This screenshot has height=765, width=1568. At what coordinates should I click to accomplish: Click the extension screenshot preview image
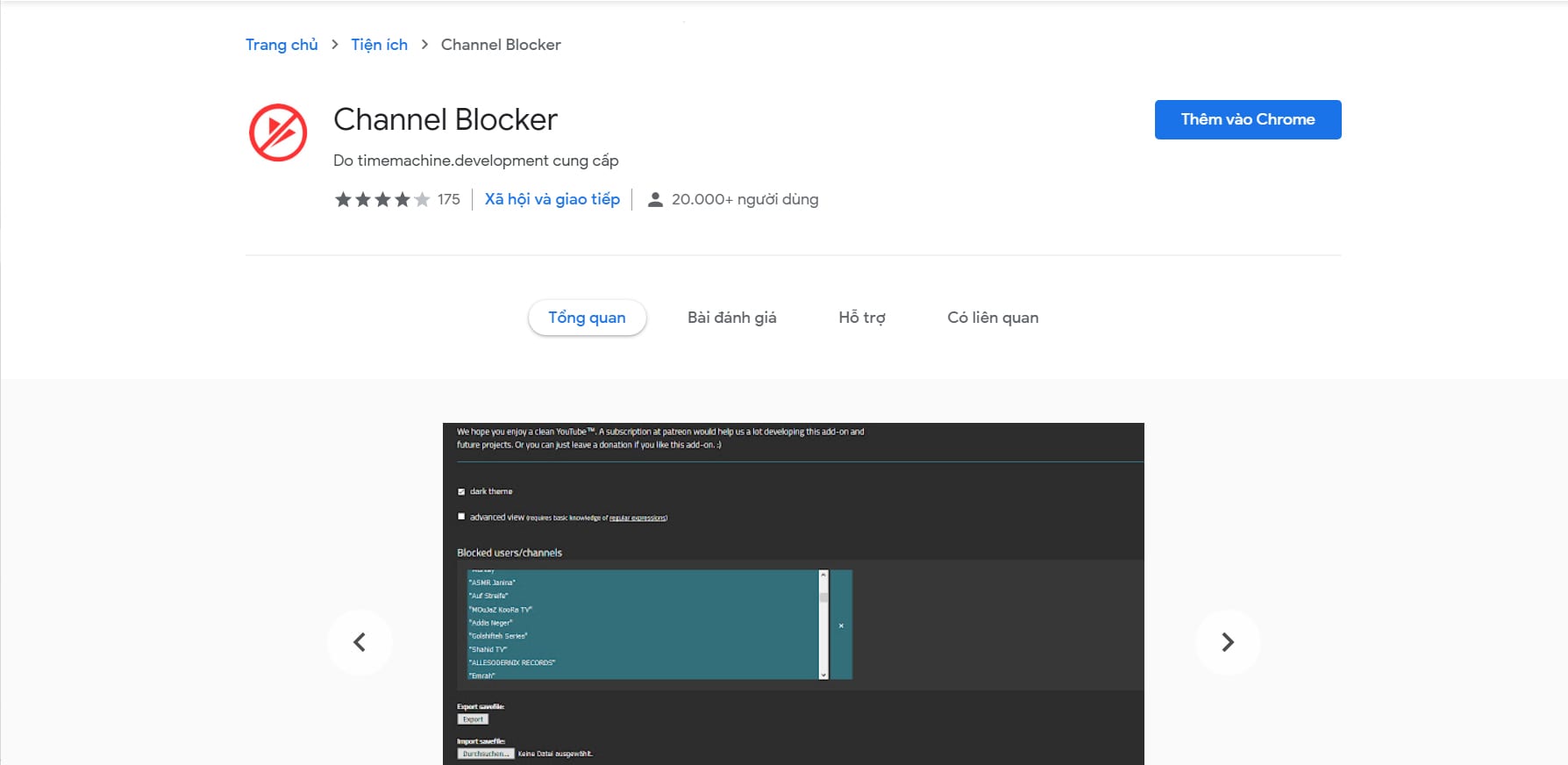[x=794, y=594]
